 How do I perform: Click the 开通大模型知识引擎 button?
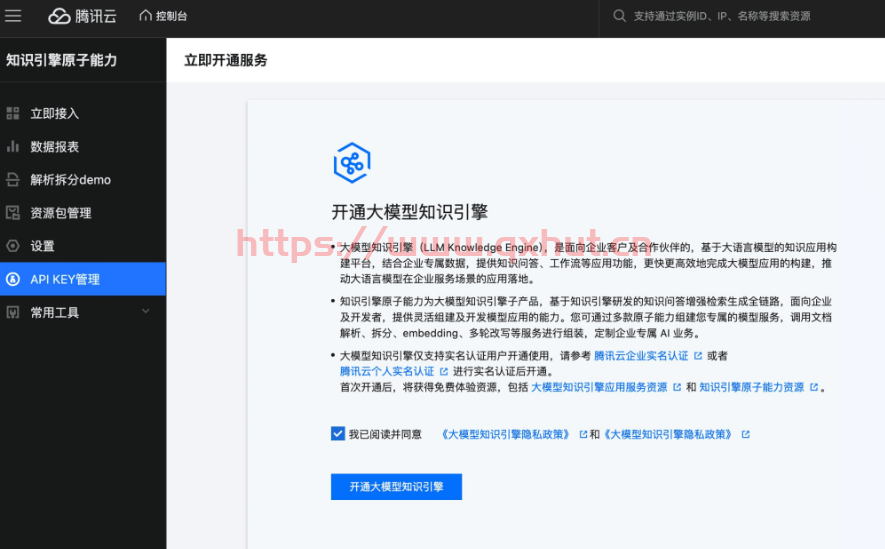coord(396,487)
